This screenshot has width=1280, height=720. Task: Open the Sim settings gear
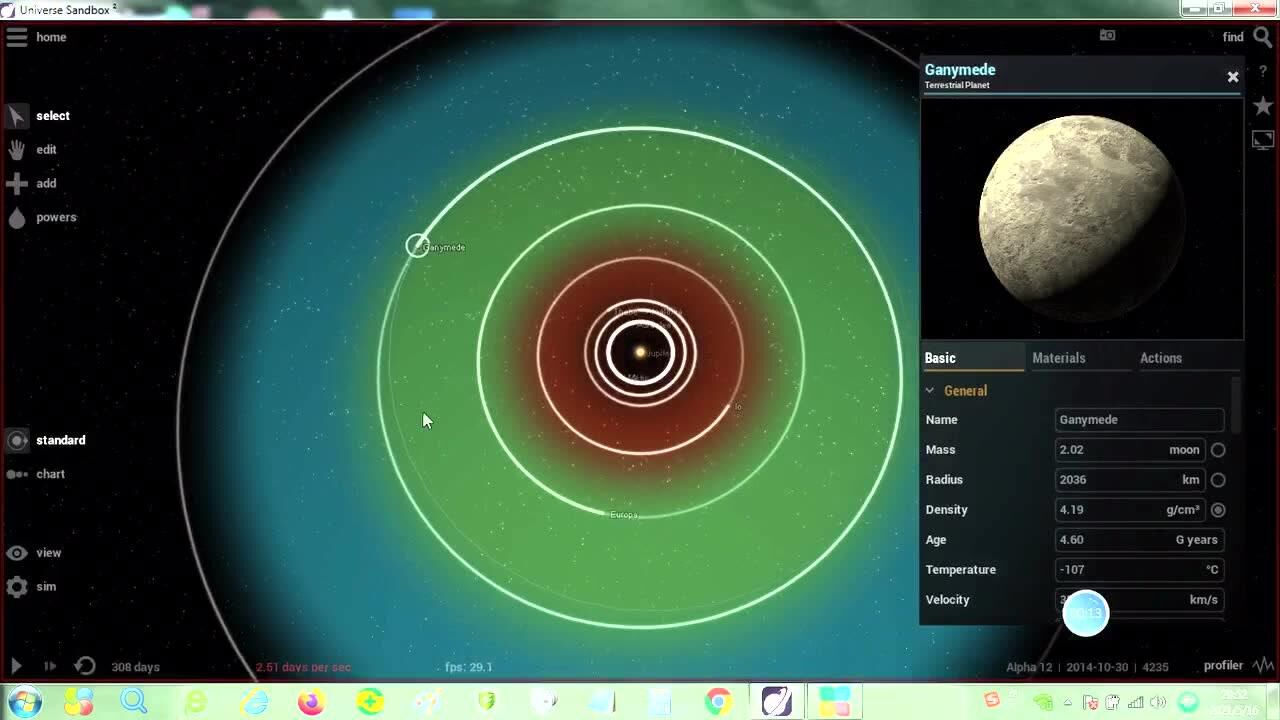(x=18, y=586)
